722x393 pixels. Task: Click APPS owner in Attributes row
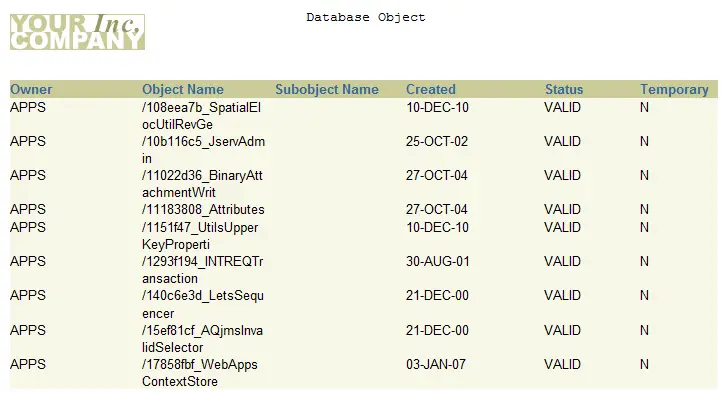coord(28,210)
